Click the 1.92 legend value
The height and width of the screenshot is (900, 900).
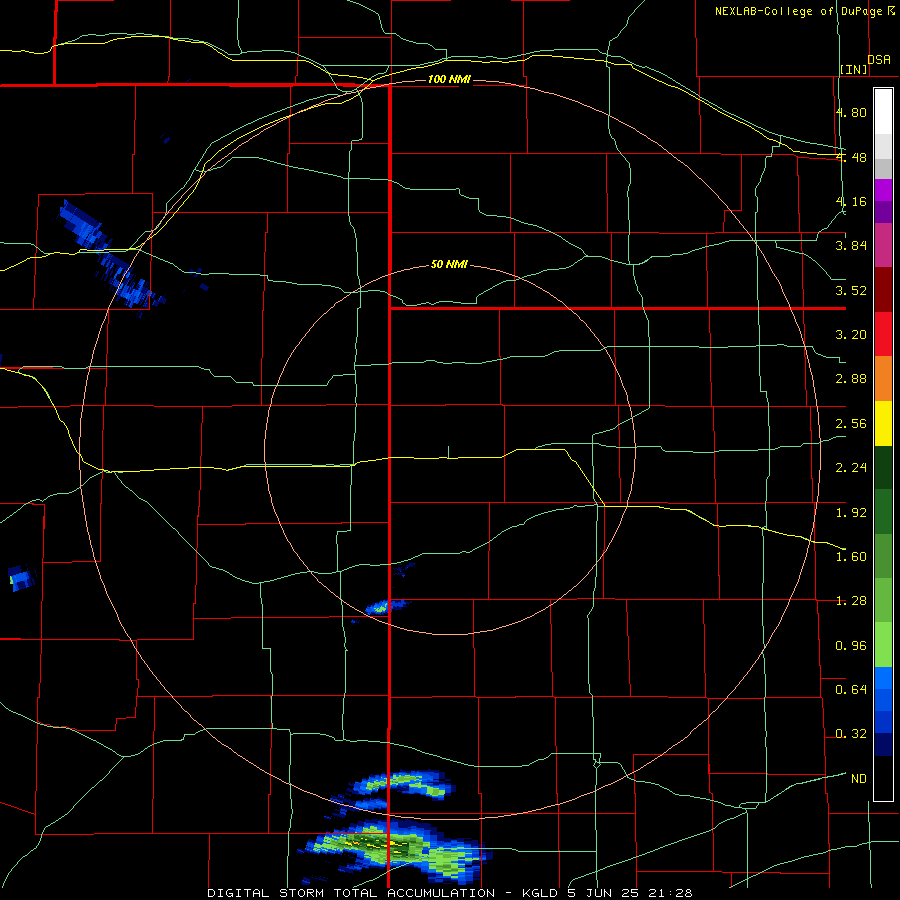851,513
